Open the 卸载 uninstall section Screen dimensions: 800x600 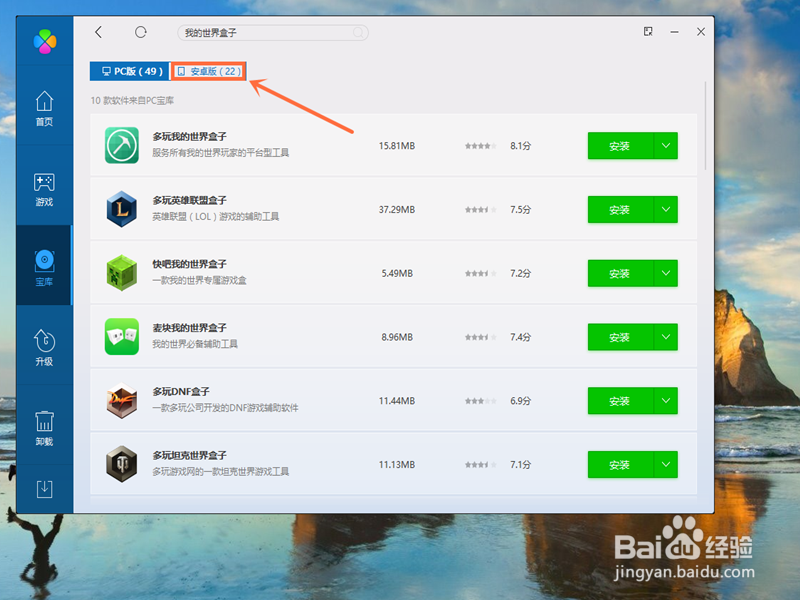[44, 428]
